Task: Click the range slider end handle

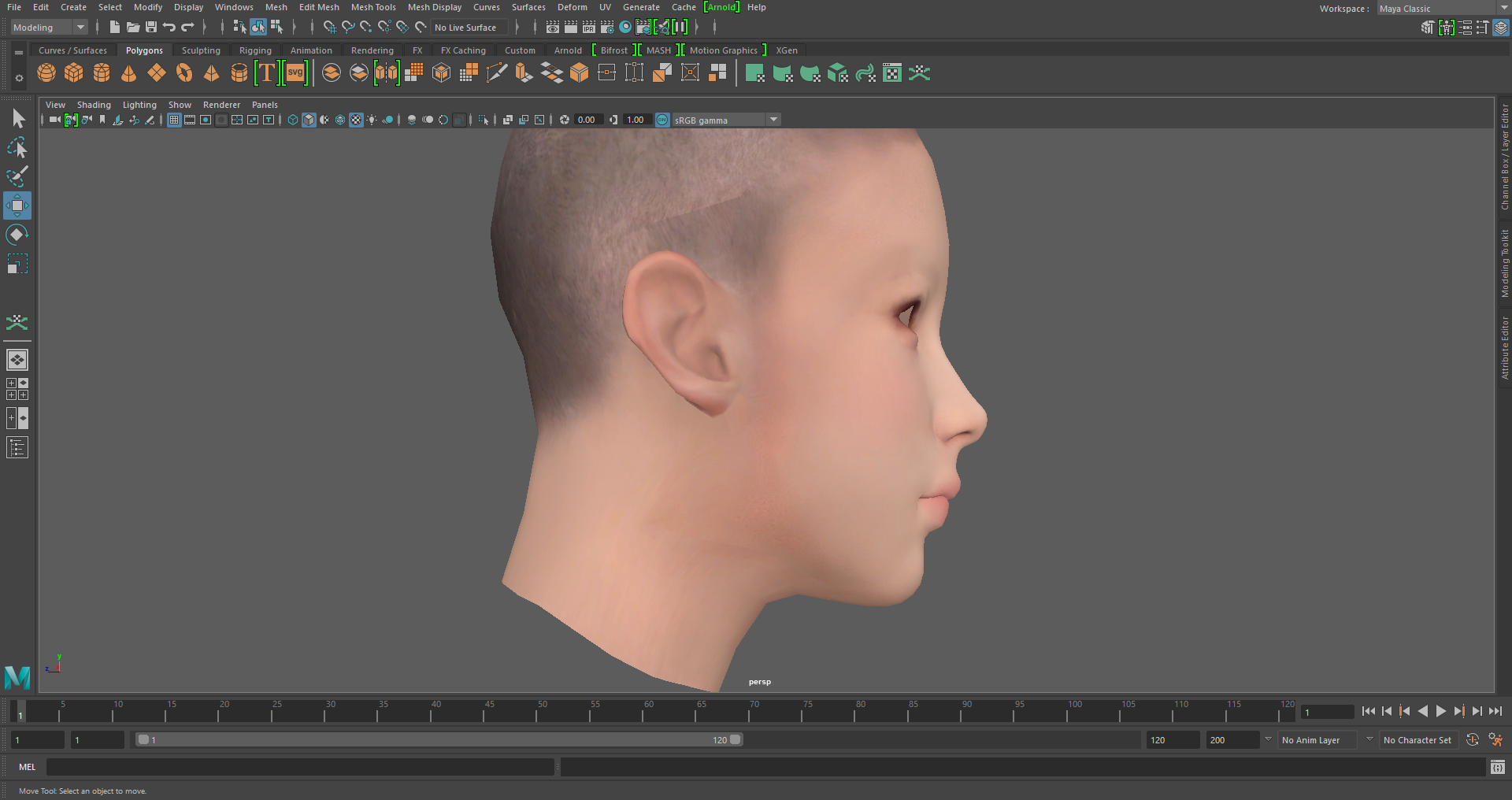Action: tap(736, 740)
